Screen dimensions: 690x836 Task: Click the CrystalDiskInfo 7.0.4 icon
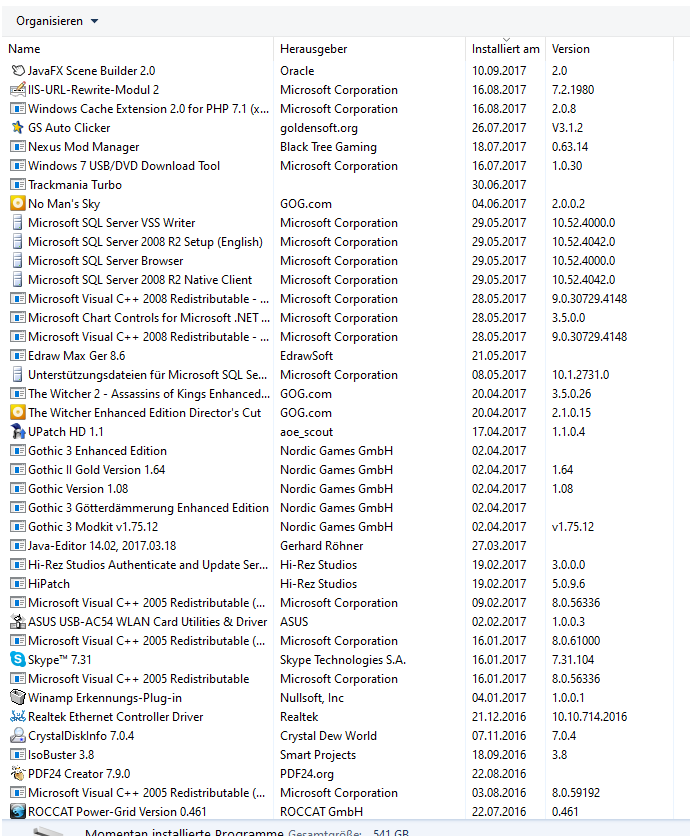point(18,736)
